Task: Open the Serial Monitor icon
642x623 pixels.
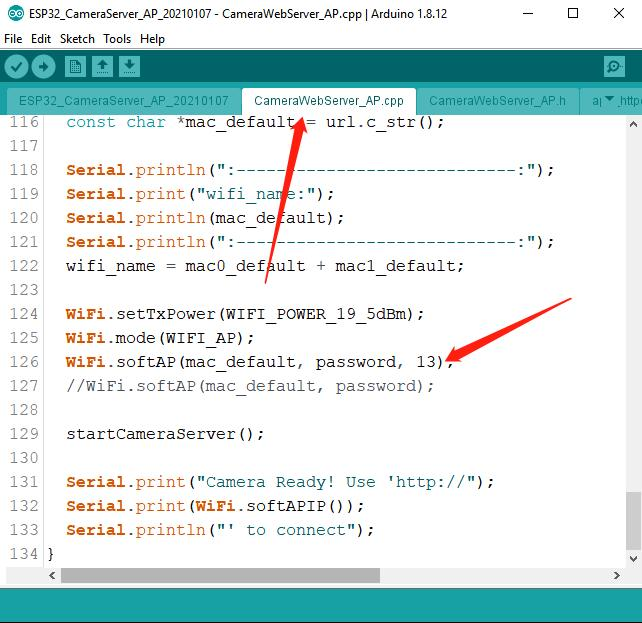Action: [x=614, y=66]
